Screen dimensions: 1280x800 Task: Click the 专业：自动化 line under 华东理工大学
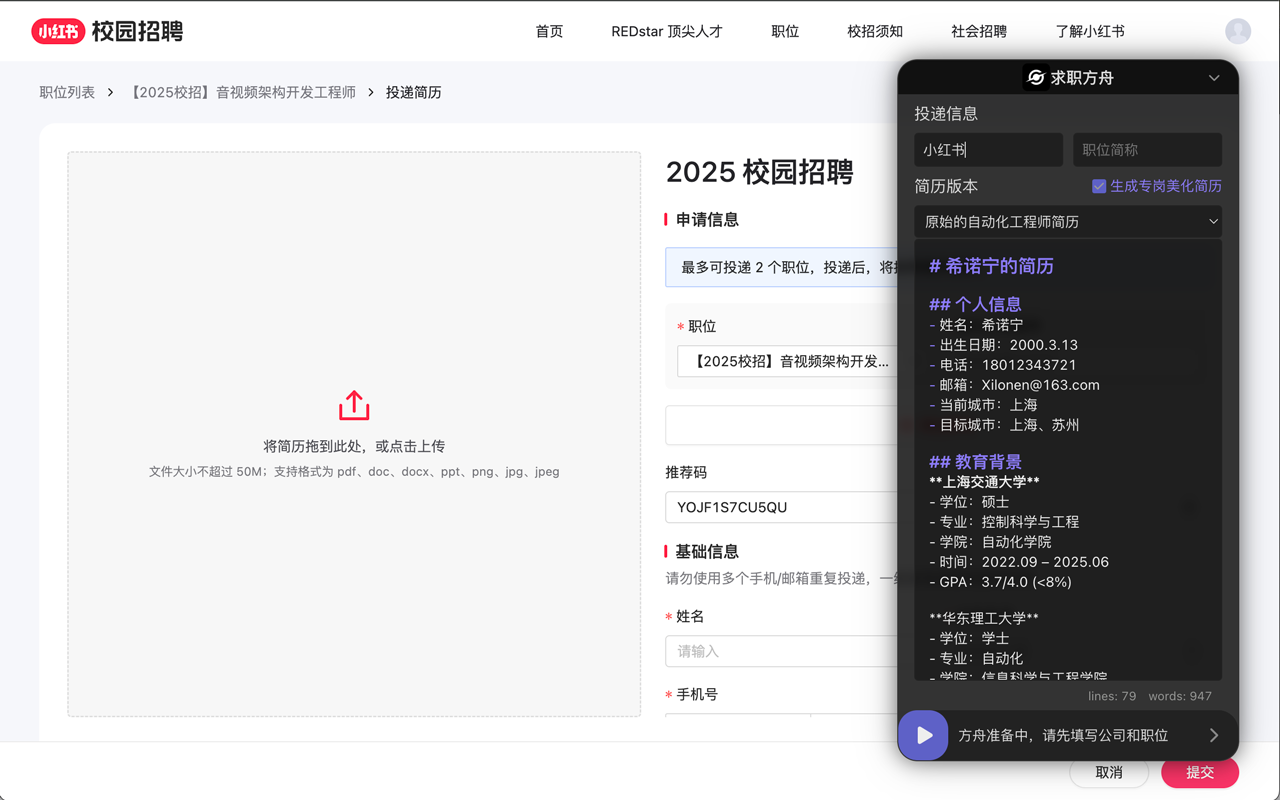[976, 658]
